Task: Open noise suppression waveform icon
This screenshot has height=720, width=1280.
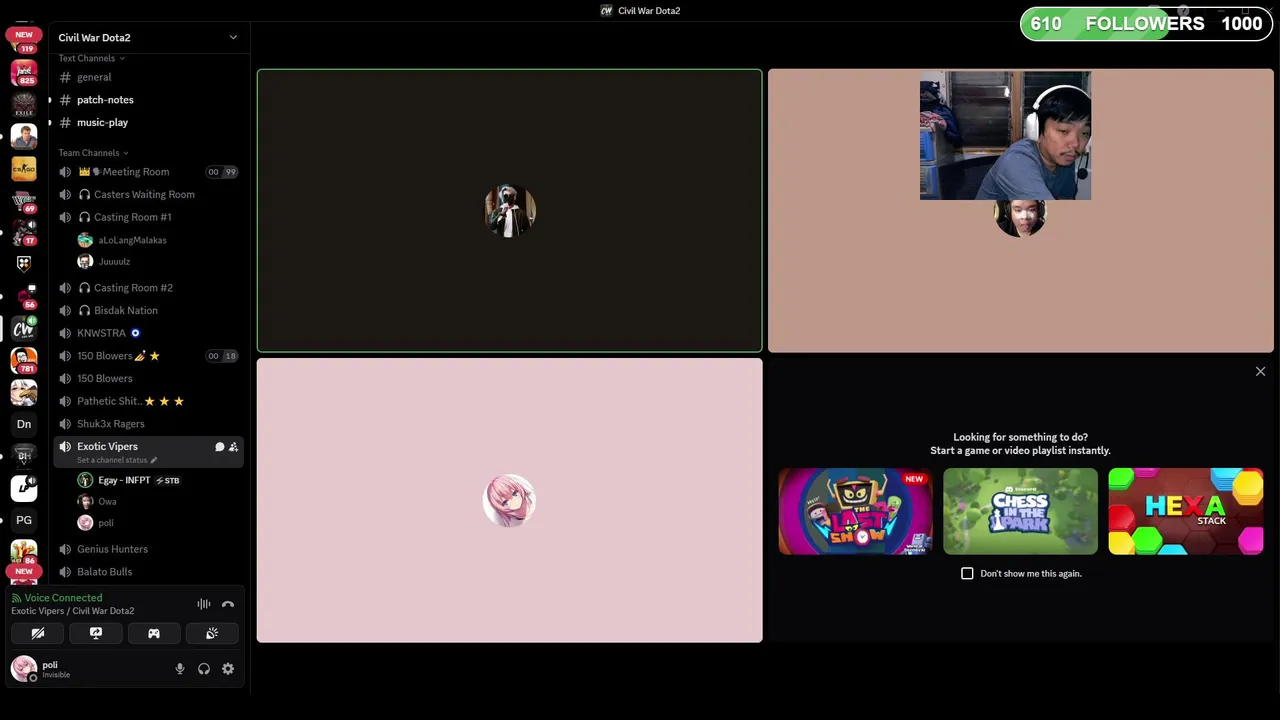Action: tap(204, 604)
